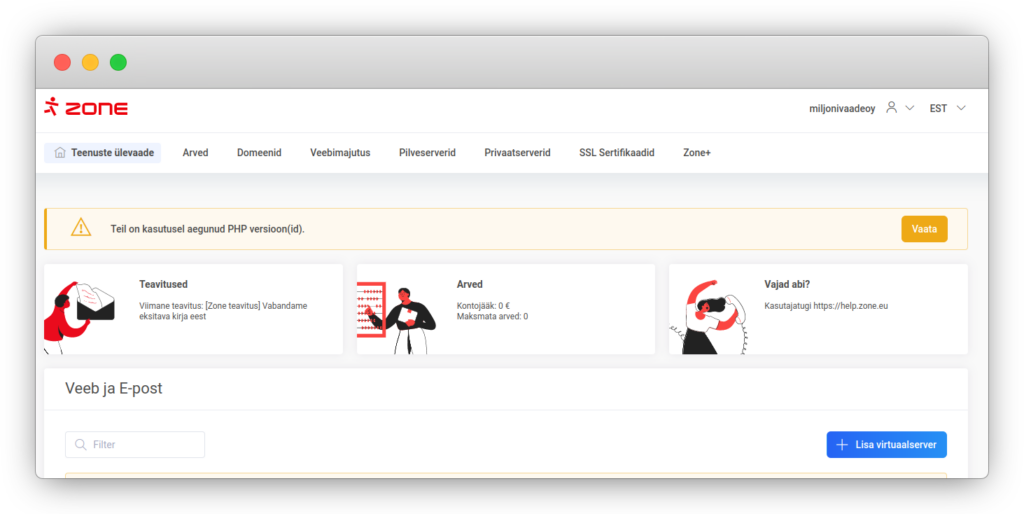Click the warning triangle icon
The image size is (1024, 514).
tap(81, 227)
